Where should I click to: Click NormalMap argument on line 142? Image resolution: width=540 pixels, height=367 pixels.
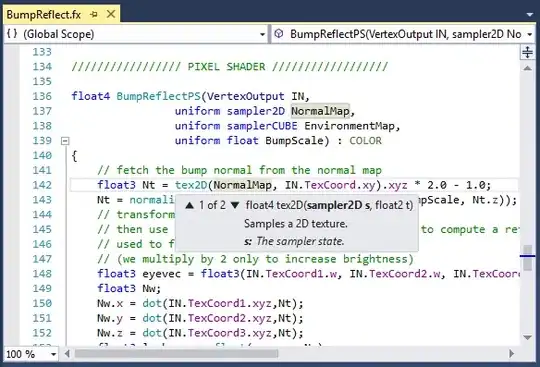tap(242, 185)
